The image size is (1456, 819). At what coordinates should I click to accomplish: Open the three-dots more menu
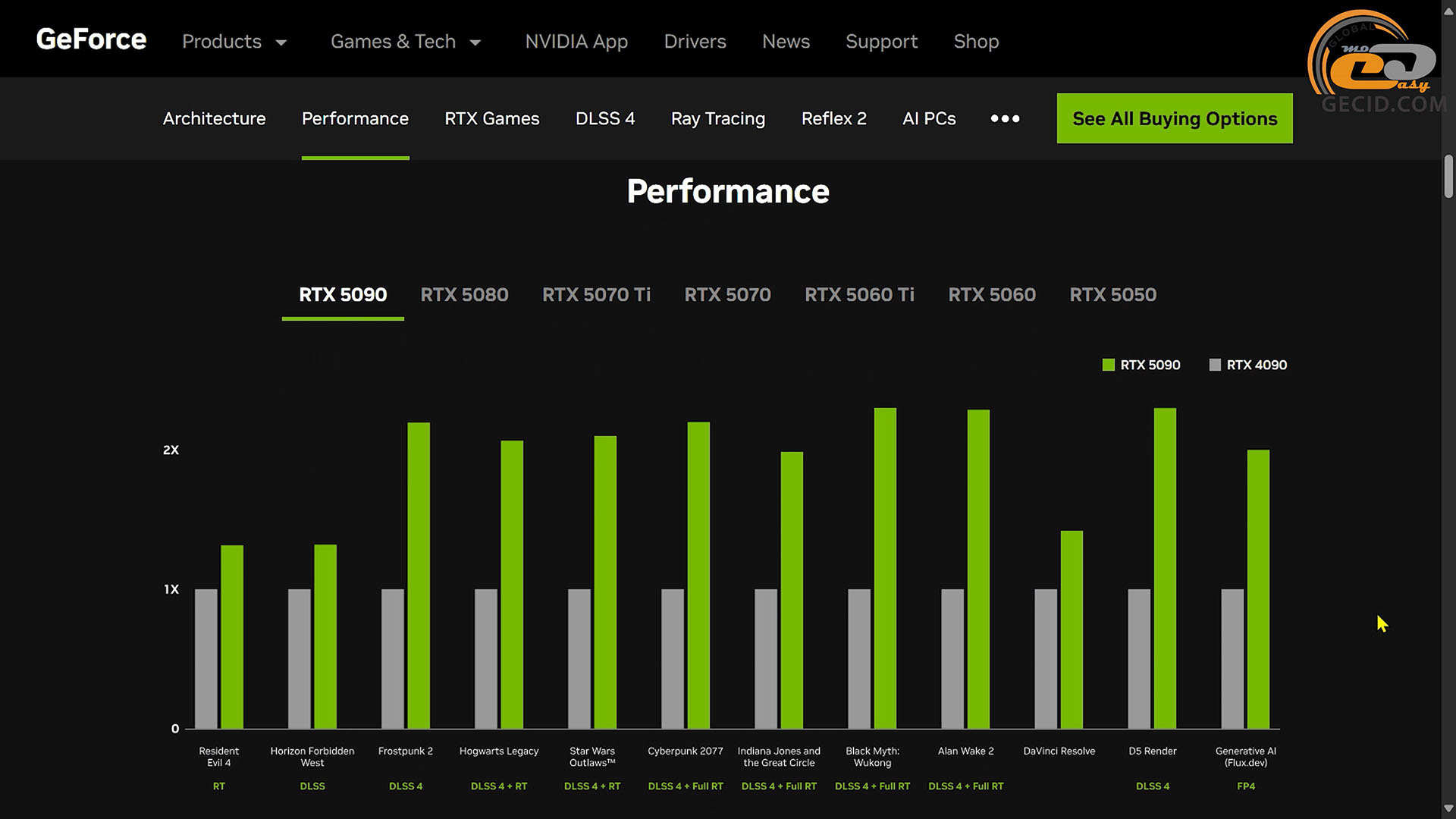click(x=1005, y=118)
